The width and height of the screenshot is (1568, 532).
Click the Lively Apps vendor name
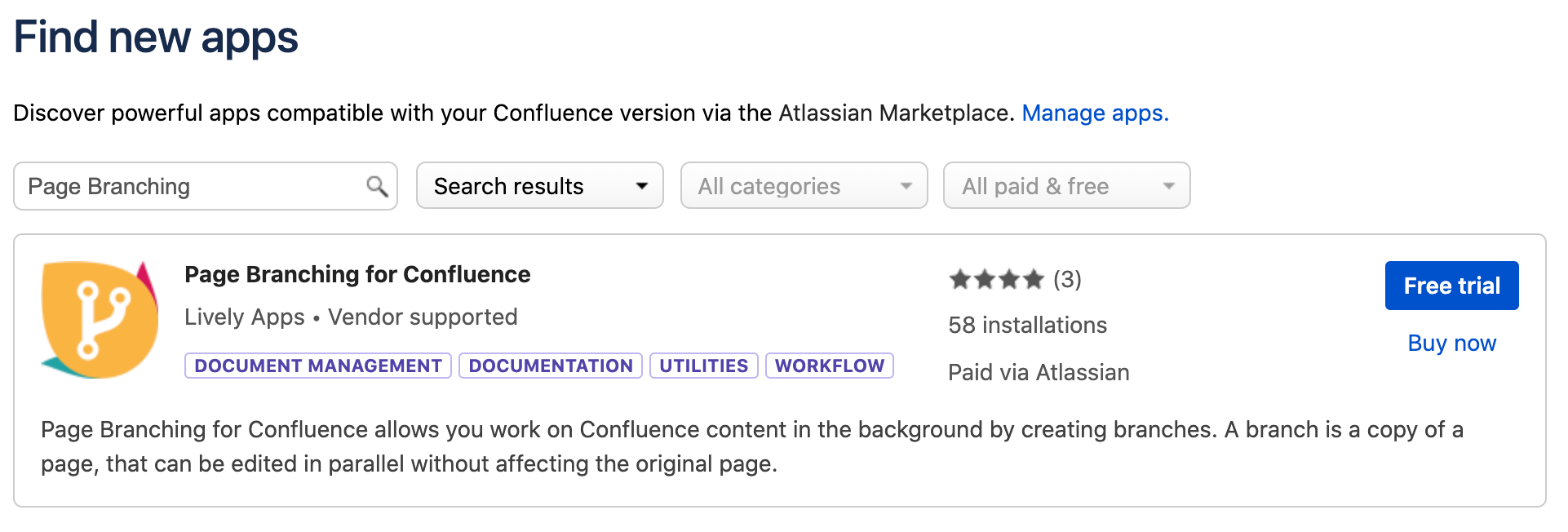coord(244,317)
